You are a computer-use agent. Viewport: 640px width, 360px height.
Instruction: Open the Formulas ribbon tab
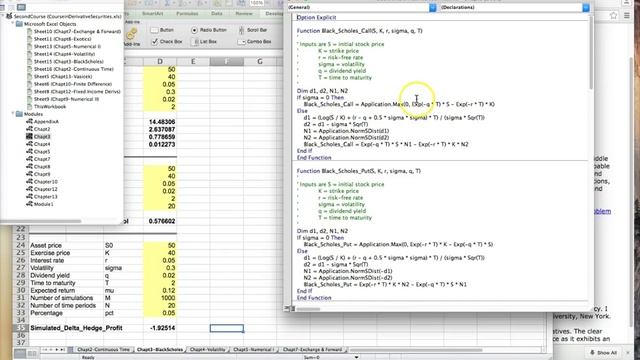click(187, 13)
